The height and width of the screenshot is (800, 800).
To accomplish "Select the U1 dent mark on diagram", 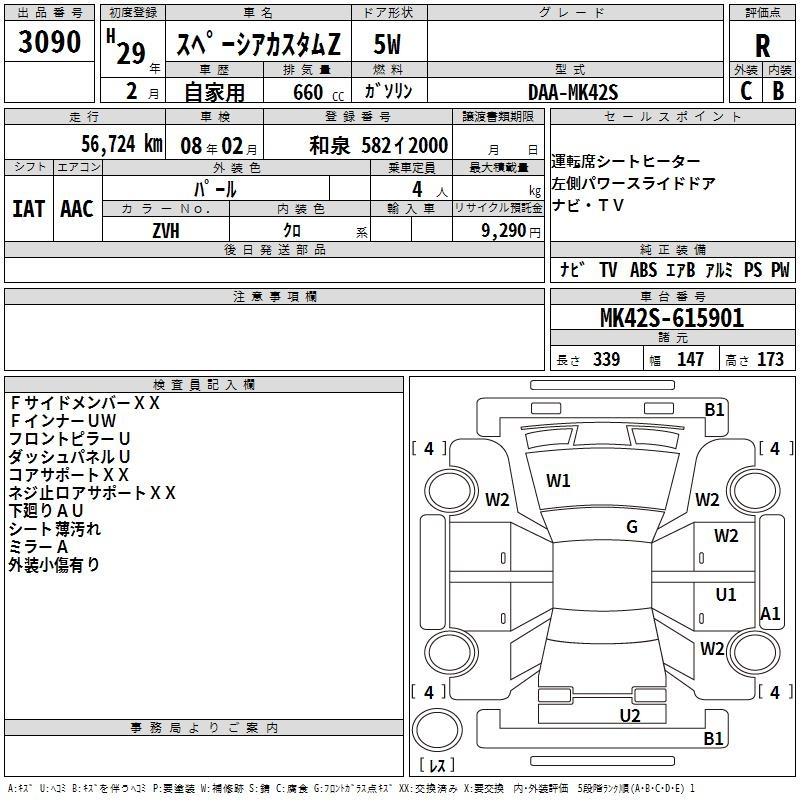I will (x=725, y=595).
